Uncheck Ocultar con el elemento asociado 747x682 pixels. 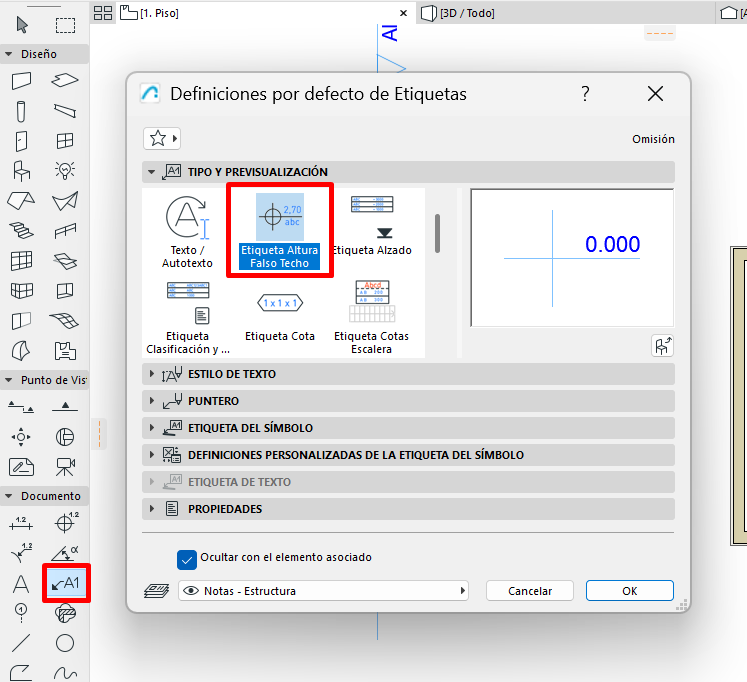(187, 559)
